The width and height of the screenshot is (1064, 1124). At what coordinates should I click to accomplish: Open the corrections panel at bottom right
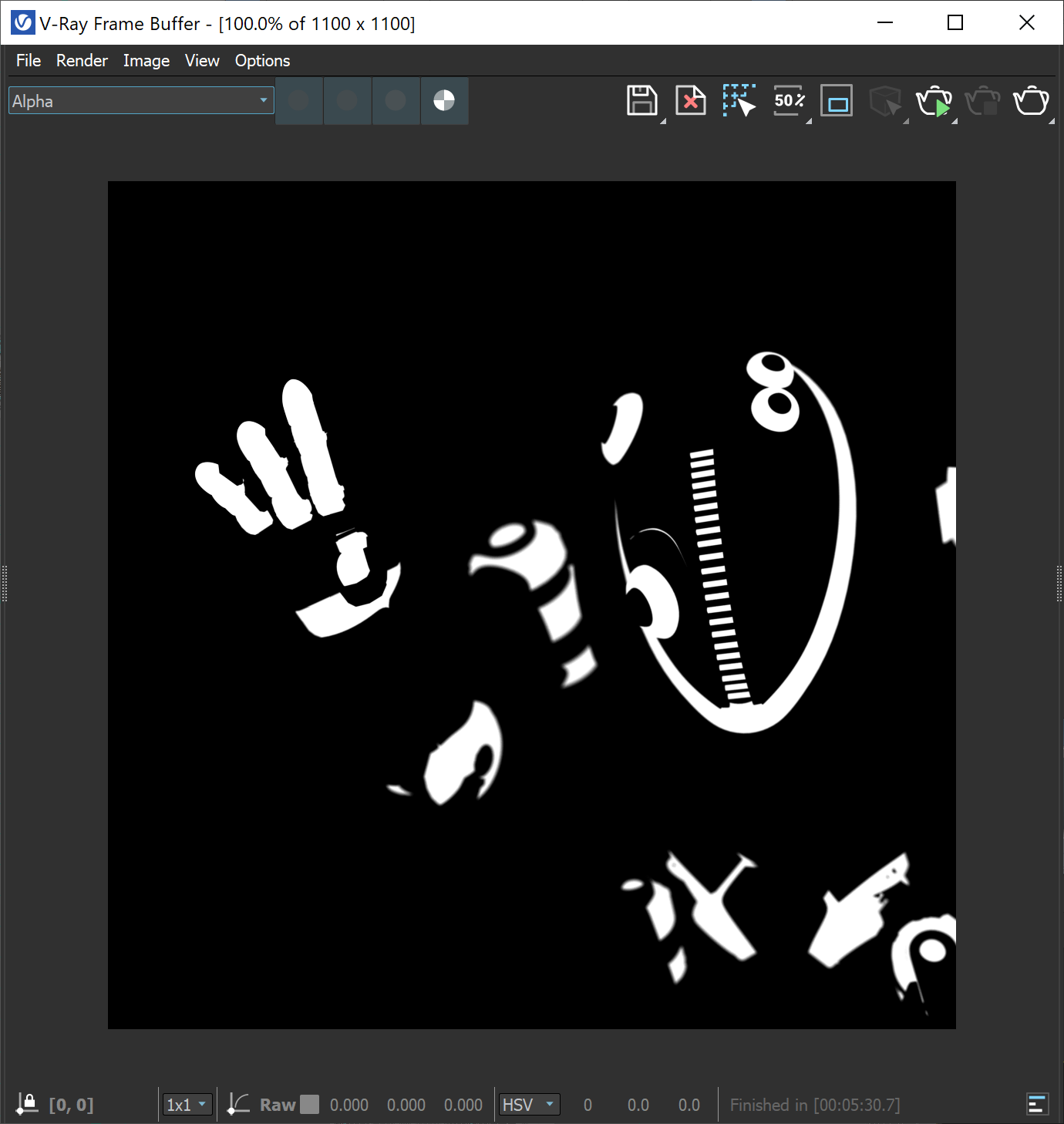point(1037,1103)
